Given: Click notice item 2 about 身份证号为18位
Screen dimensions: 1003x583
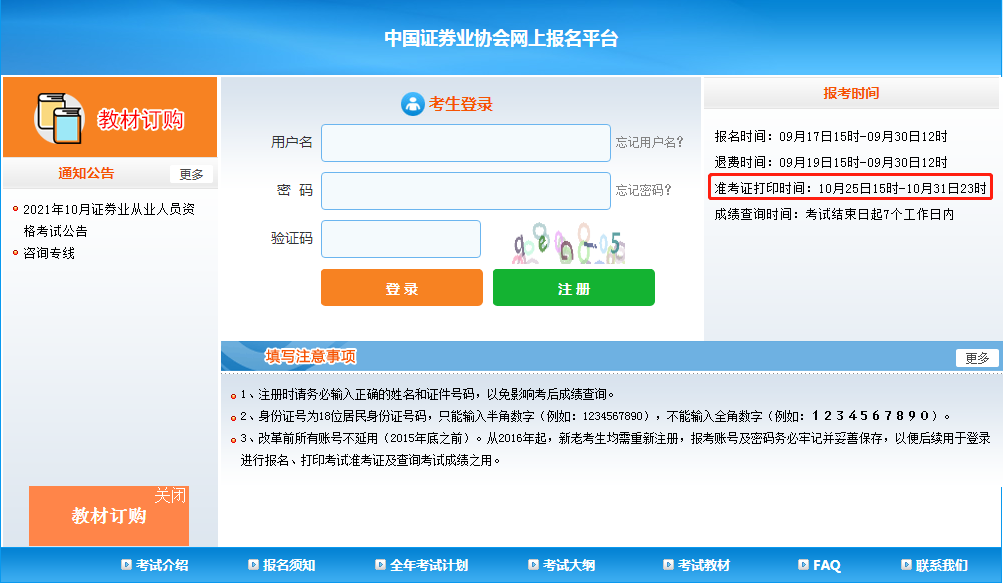Looking at the screenshot, I should pos(596,416).
